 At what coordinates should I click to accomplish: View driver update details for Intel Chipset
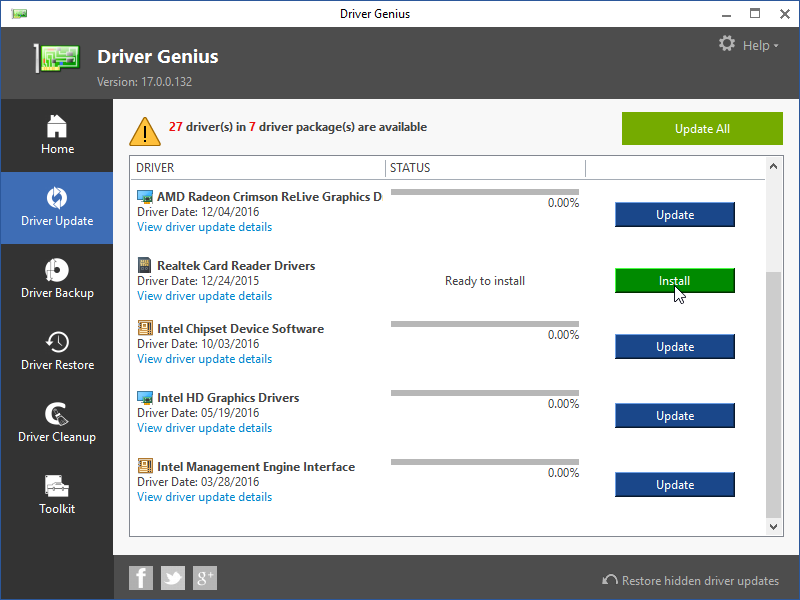point(205,359)
